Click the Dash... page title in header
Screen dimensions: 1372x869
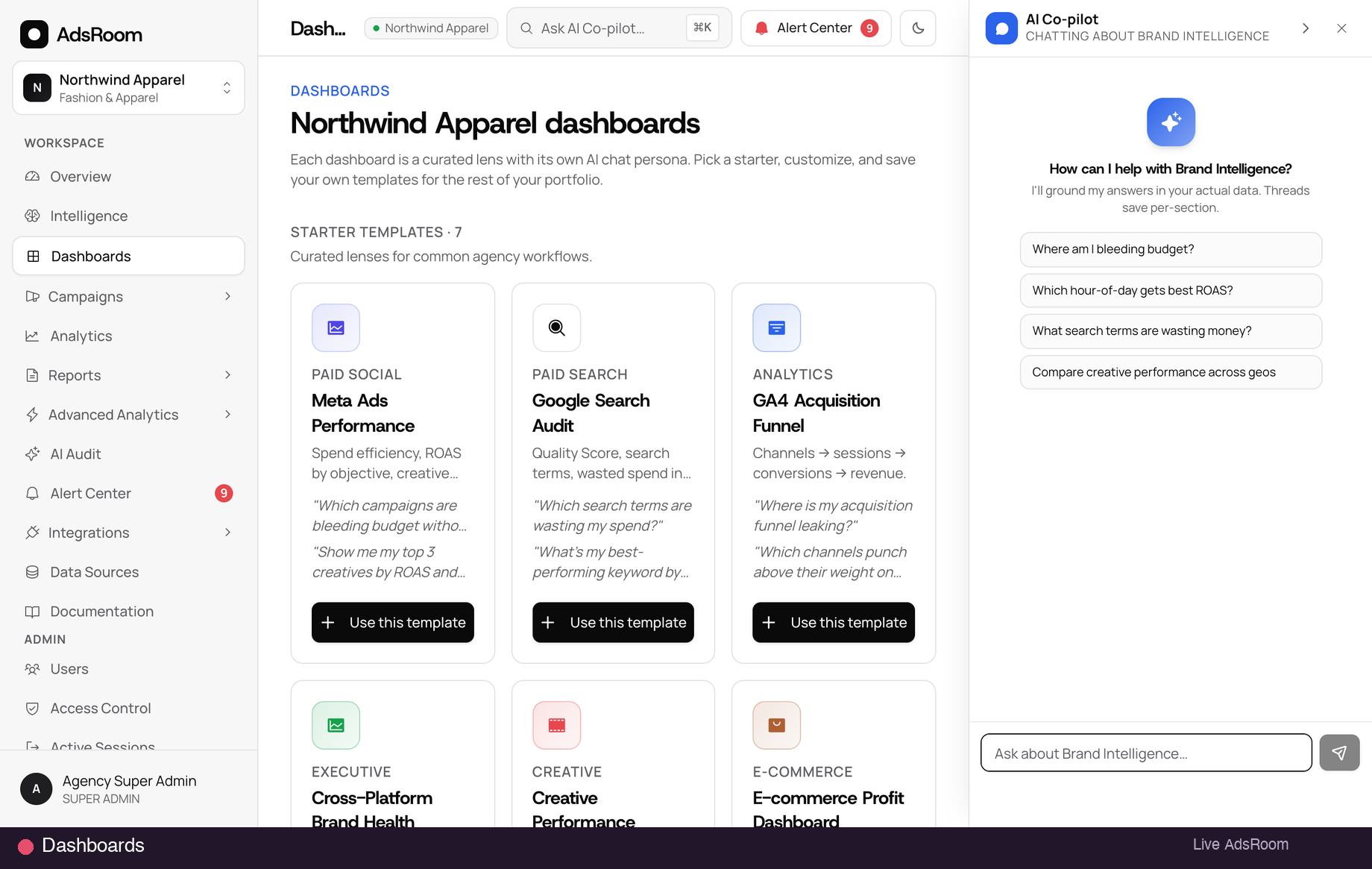[x=318, y=28]
